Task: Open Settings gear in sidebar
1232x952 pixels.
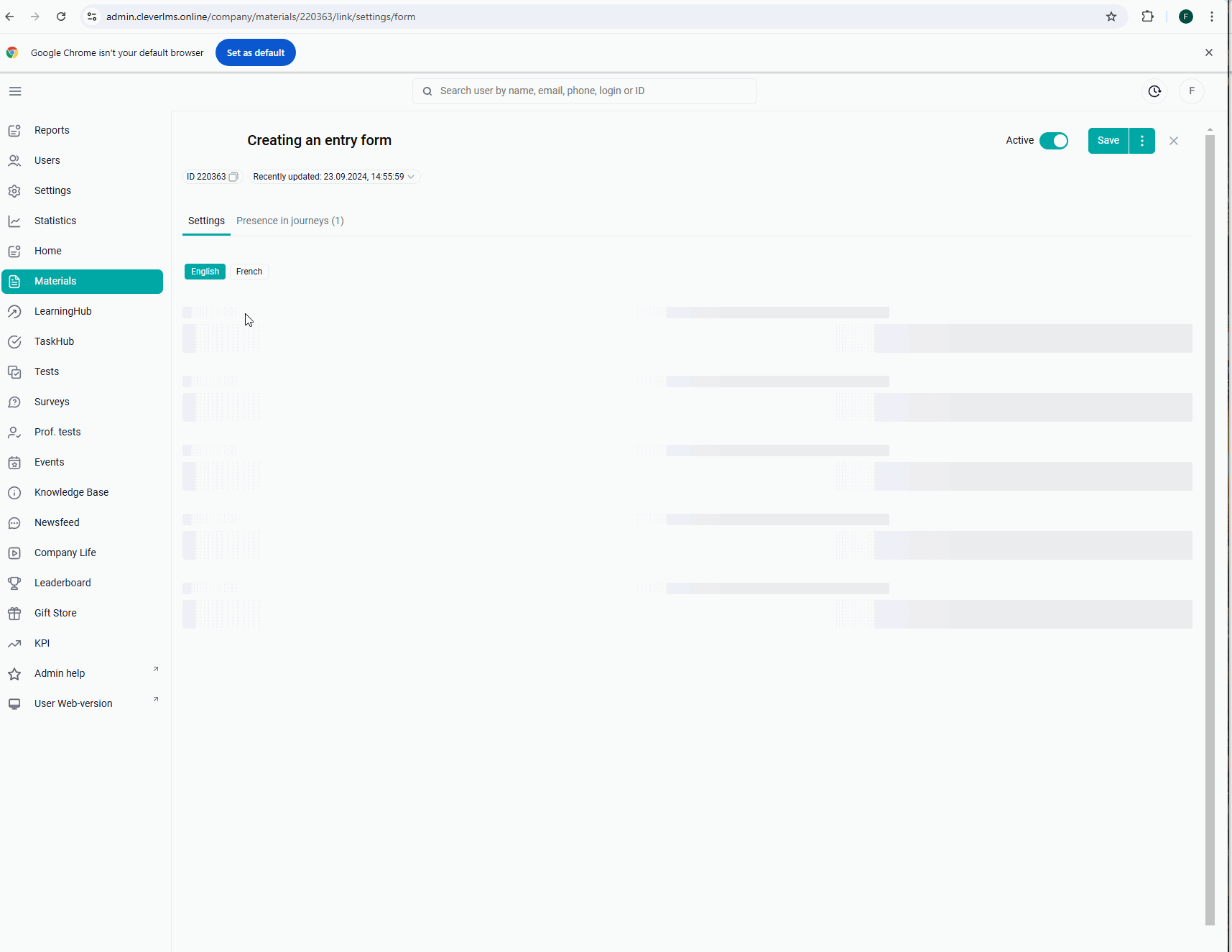Action: point(14,190)
